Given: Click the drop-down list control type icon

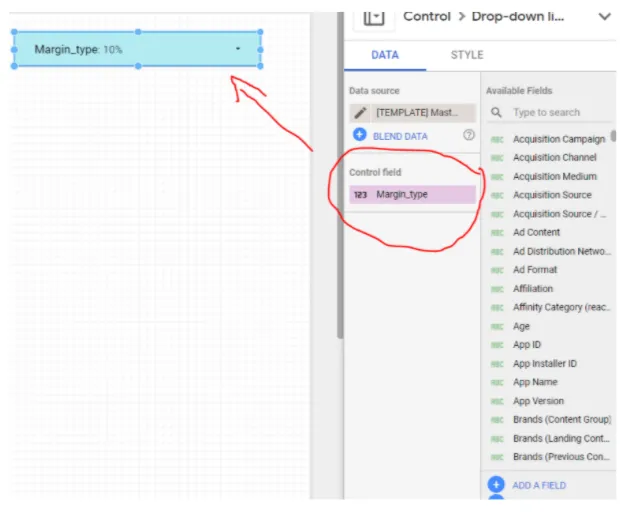Looking at the screenshot, I should [x=374, y=18].
